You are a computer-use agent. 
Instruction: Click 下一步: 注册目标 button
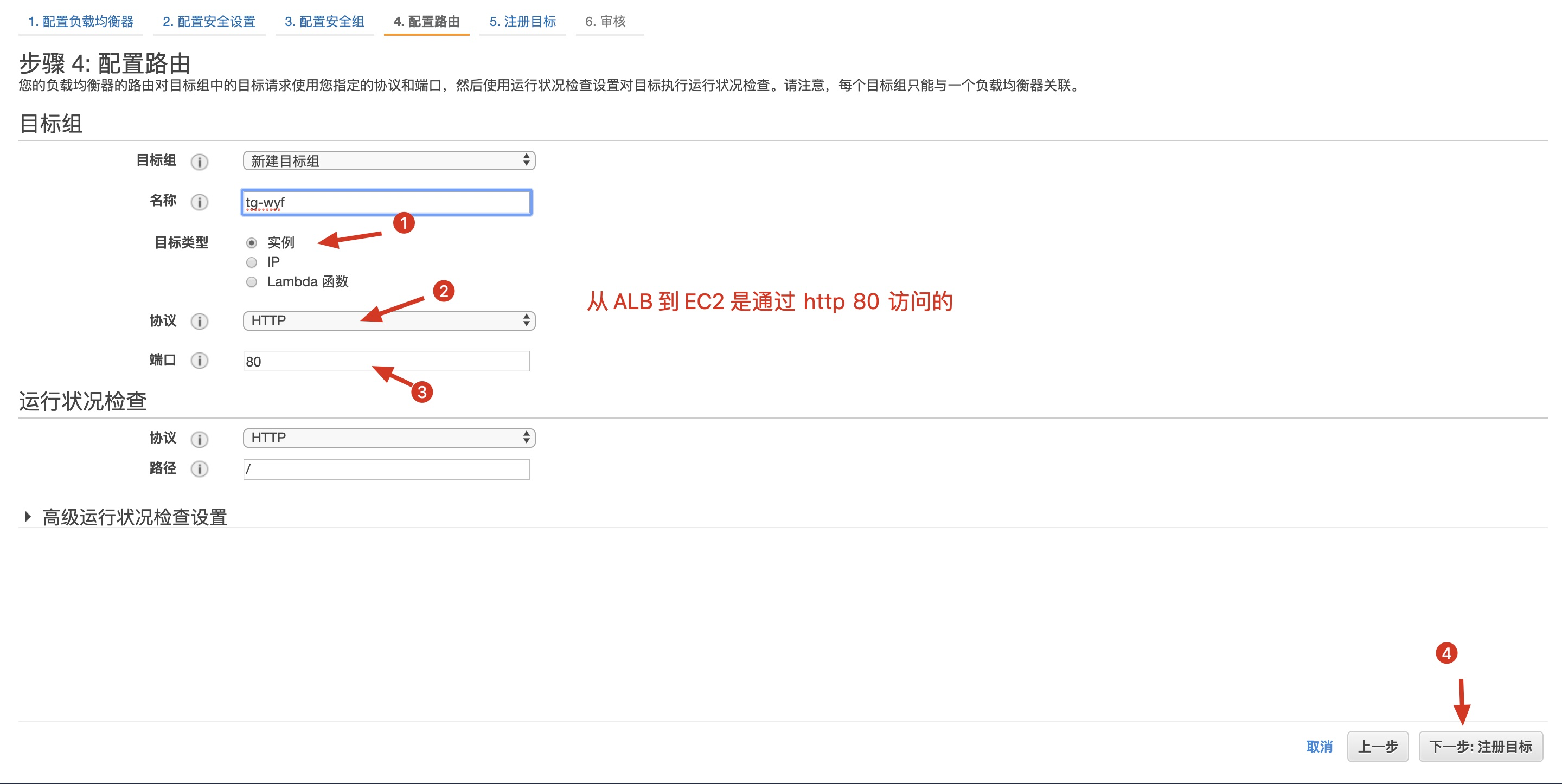tap(1480, 747)
